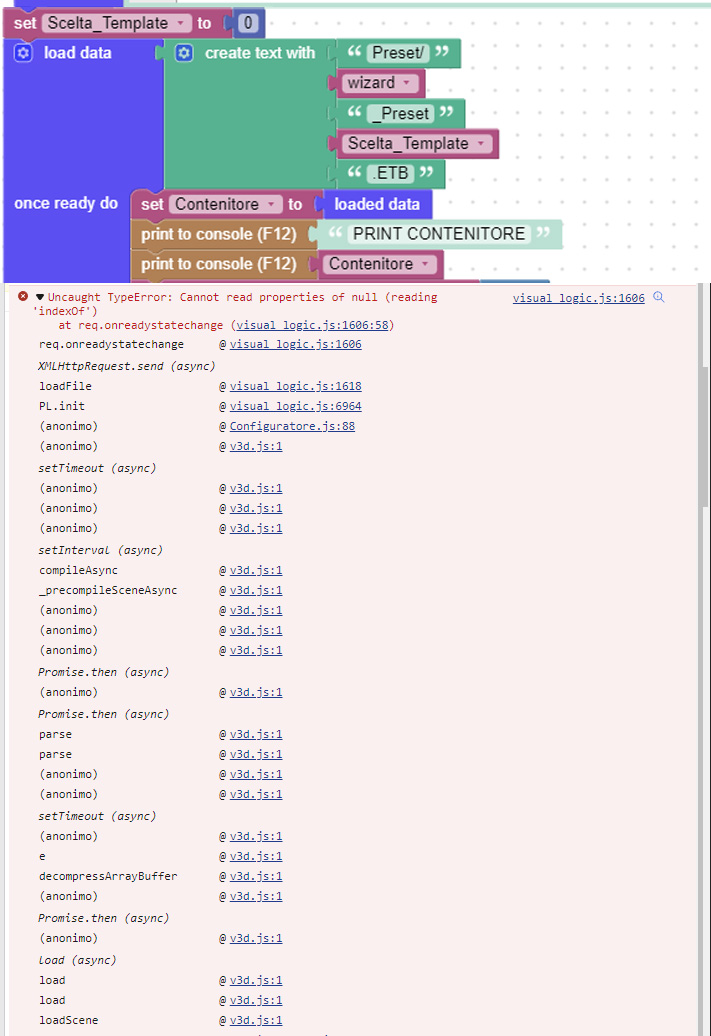Click "_precompileSceneAsync" in the stack trace
The image size is (711, 1036).
pos(108,590)
